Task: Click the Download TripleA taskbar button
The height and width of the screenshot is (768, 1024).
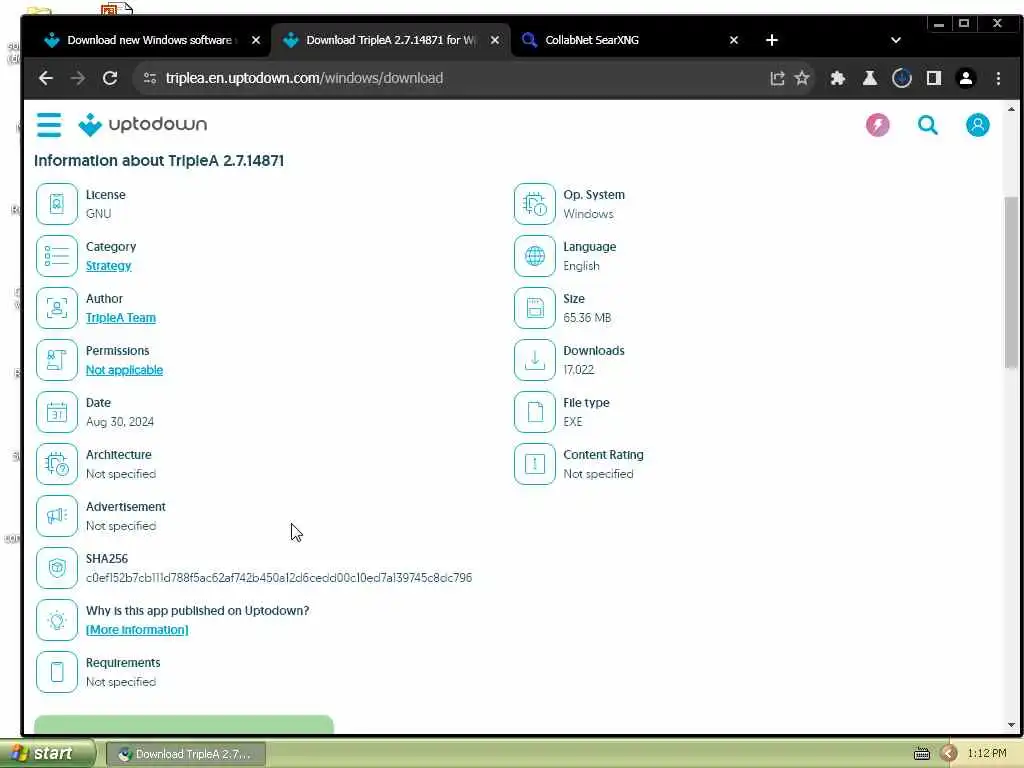Action: [x=185, y=754]
